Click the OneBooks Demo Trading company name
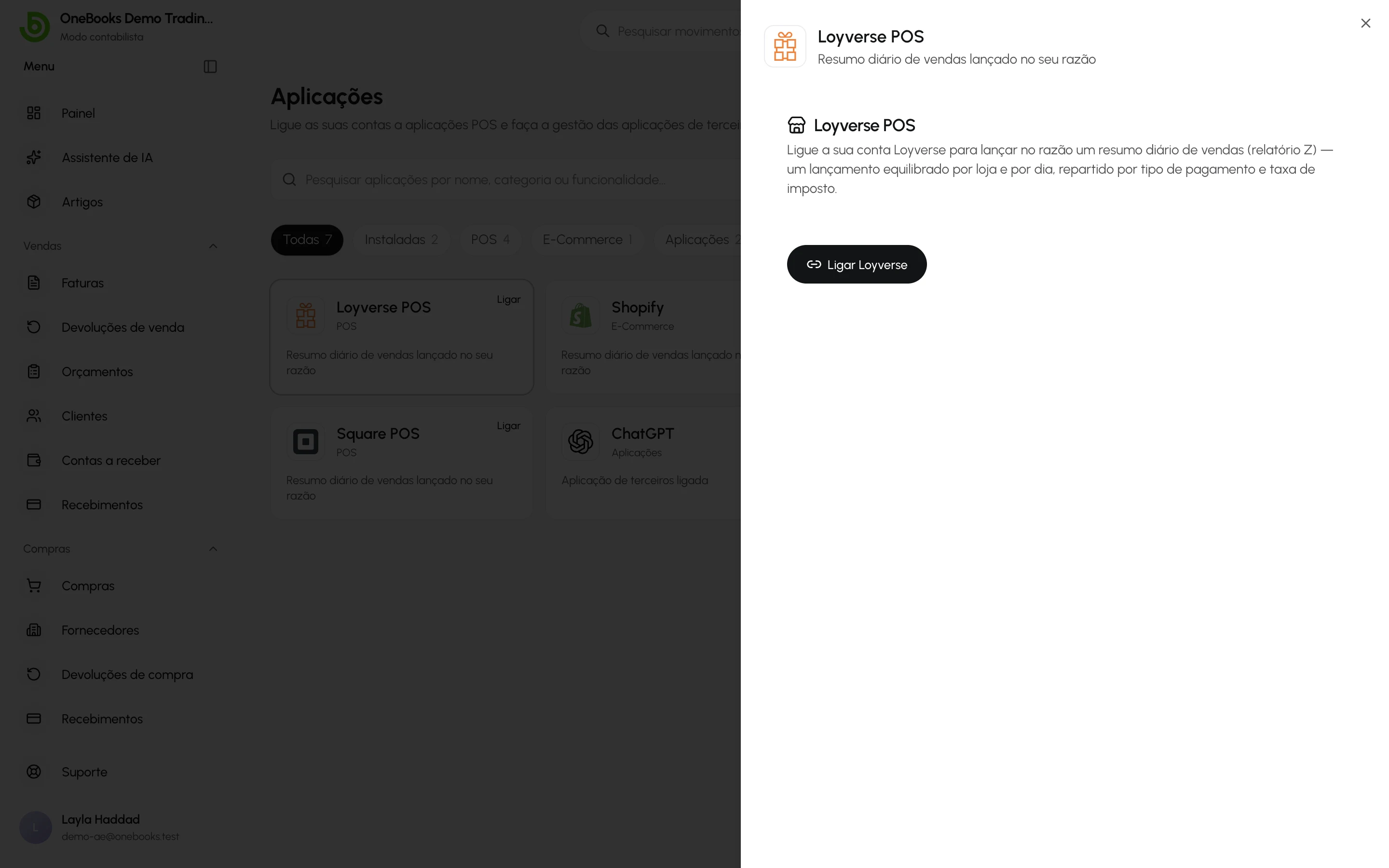The image size is (1389, 868). [136, 18]
